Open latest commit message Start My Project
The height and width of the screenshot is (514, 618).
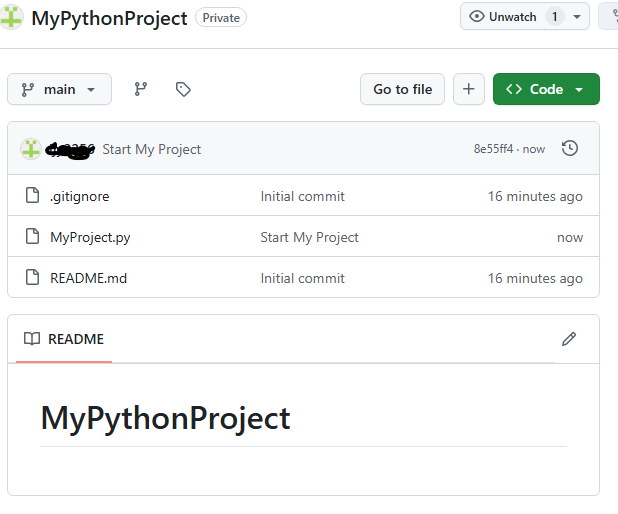coord(152,149)
